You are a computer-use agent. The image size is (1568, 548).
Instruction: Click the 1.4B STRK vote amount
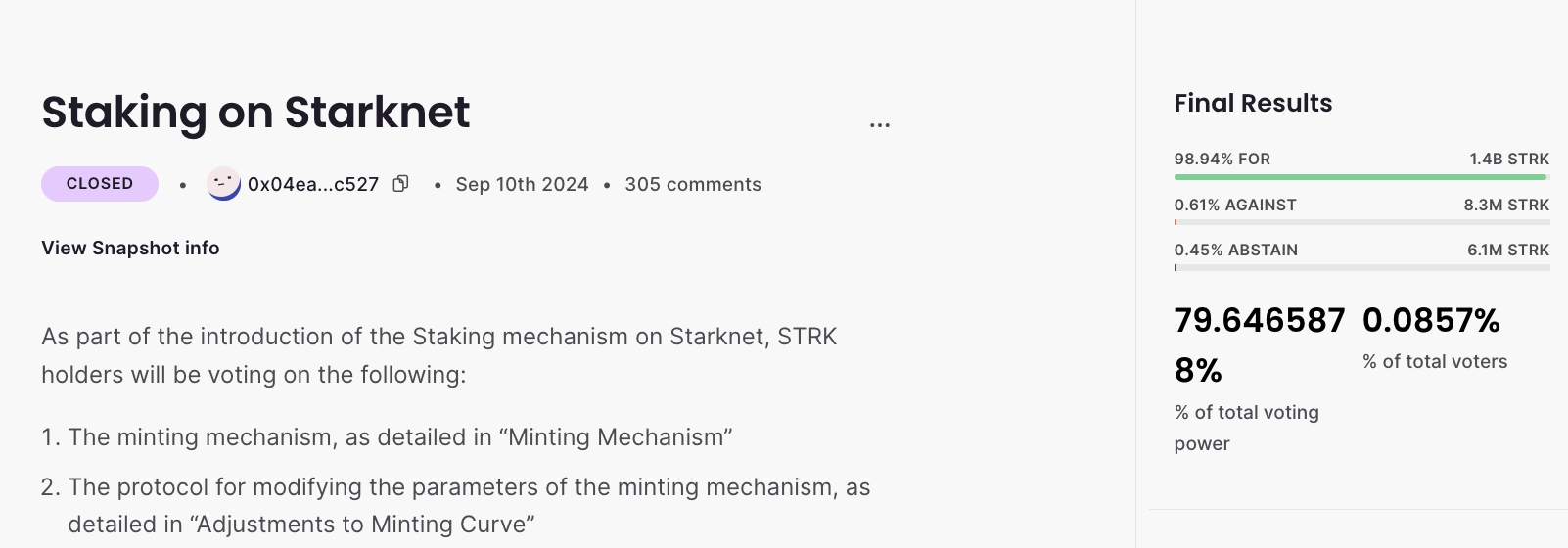(x=1508, y=159)
